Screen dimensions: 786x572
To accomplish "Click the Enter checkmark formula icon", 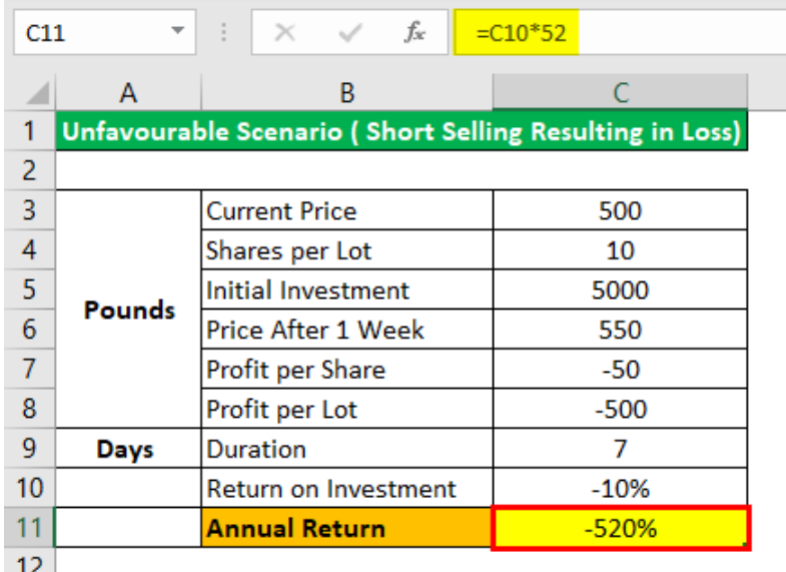I will [349, 33].
